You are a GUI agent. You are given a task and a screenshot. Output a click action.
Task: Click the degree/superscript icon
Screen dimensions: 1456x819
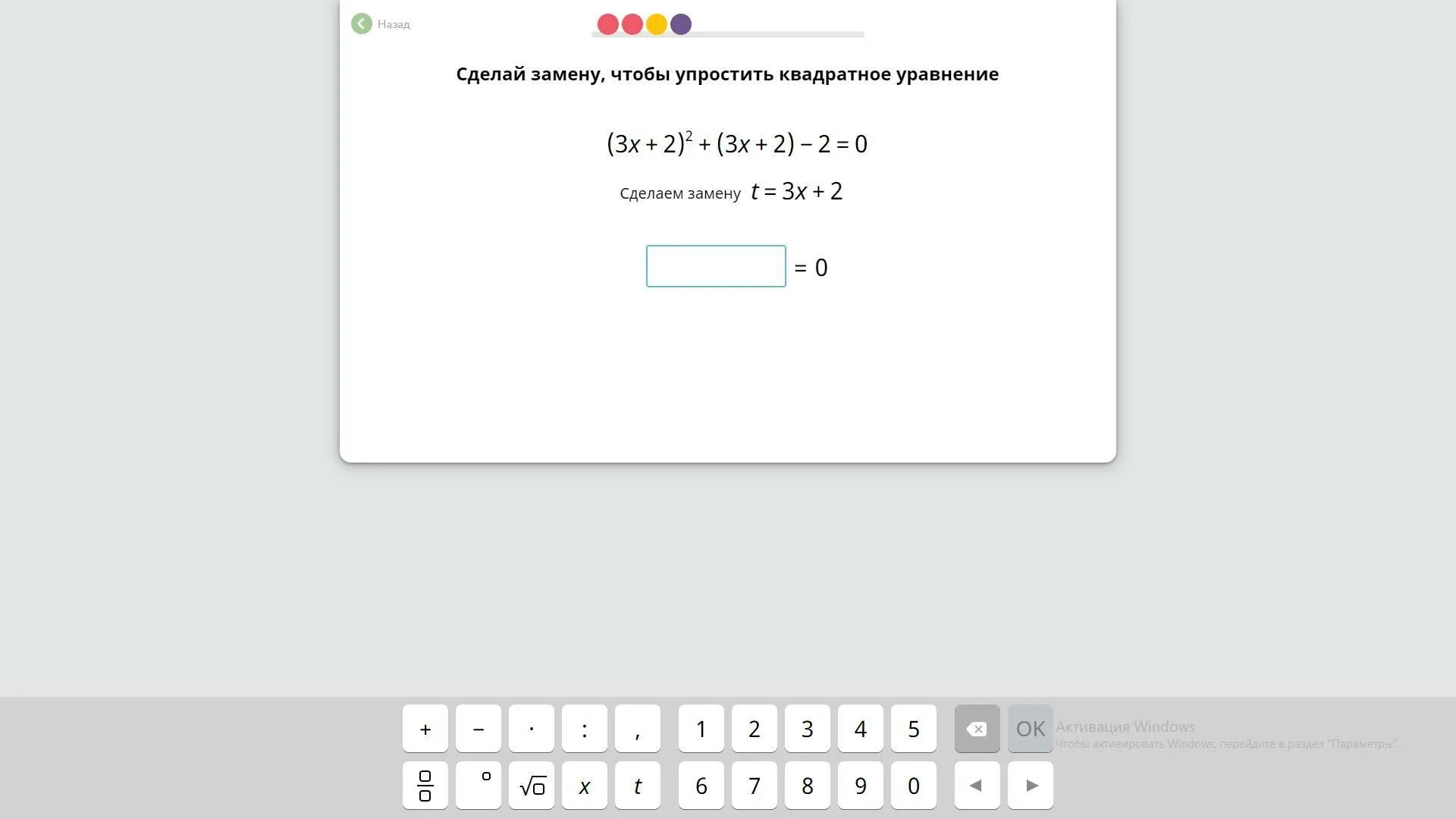point(478,785)
